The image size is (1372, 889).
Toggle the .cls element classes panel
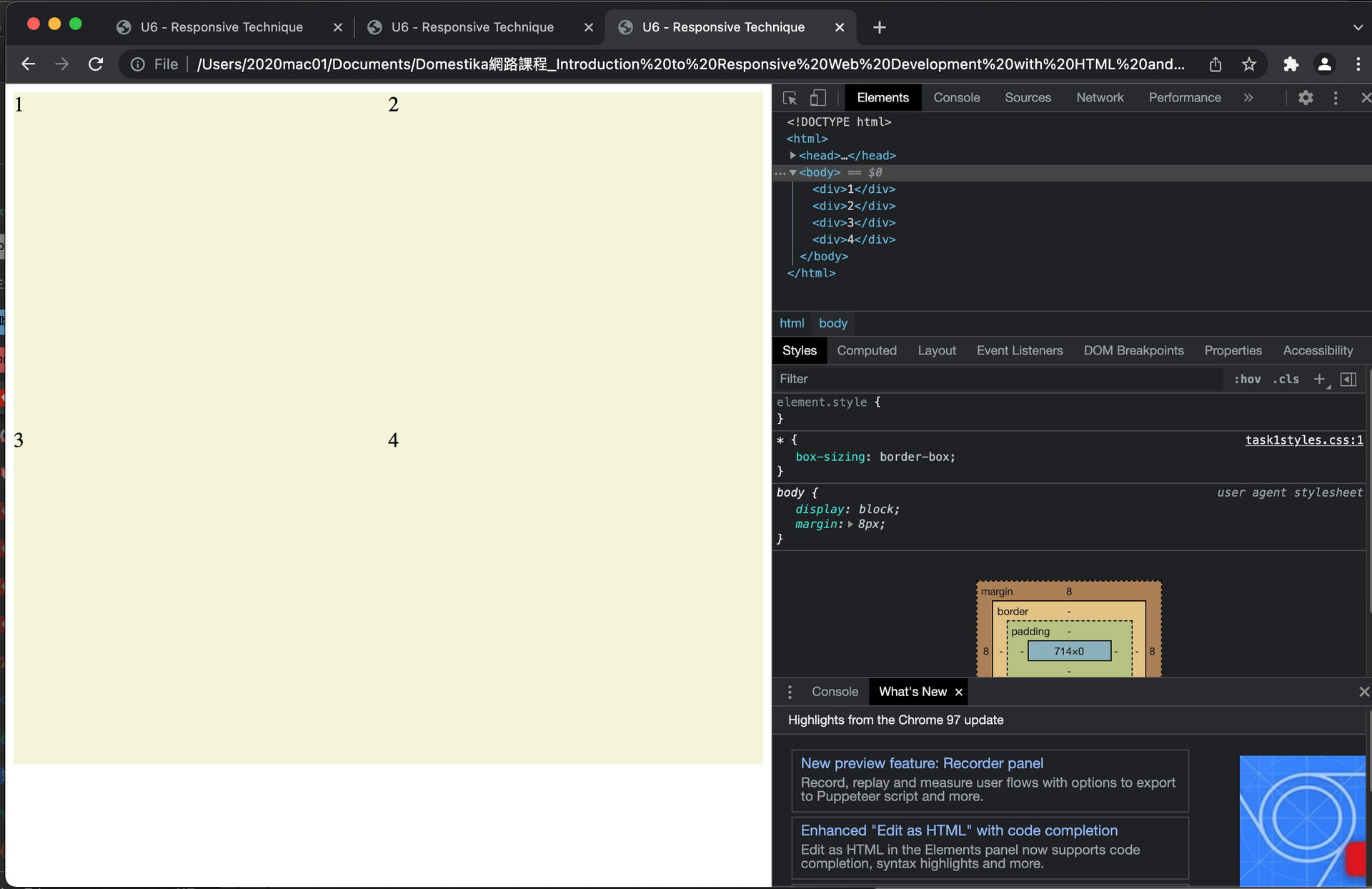pyautogui.click(x=1286, y=379)
